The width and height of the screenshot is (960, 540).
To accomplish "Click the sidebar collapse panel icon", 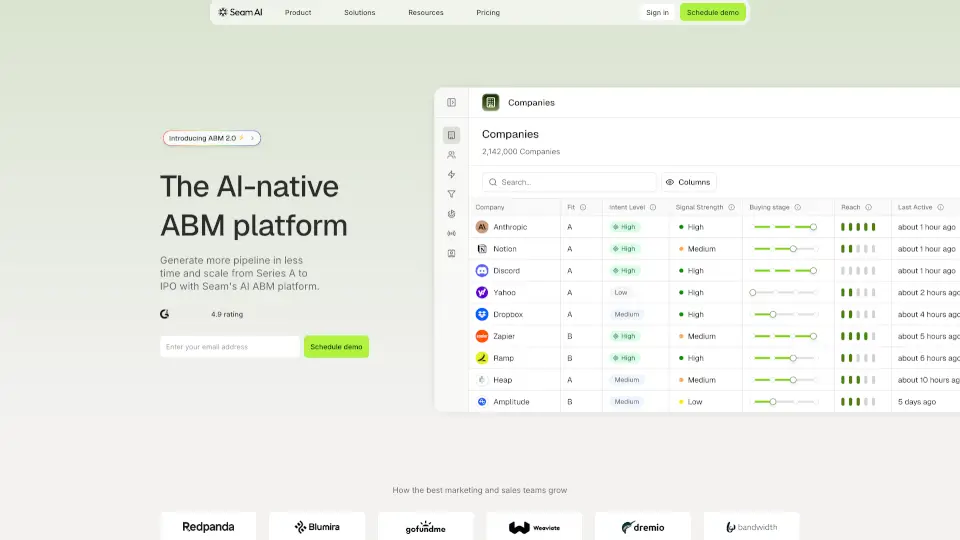I will pos(452,102).
